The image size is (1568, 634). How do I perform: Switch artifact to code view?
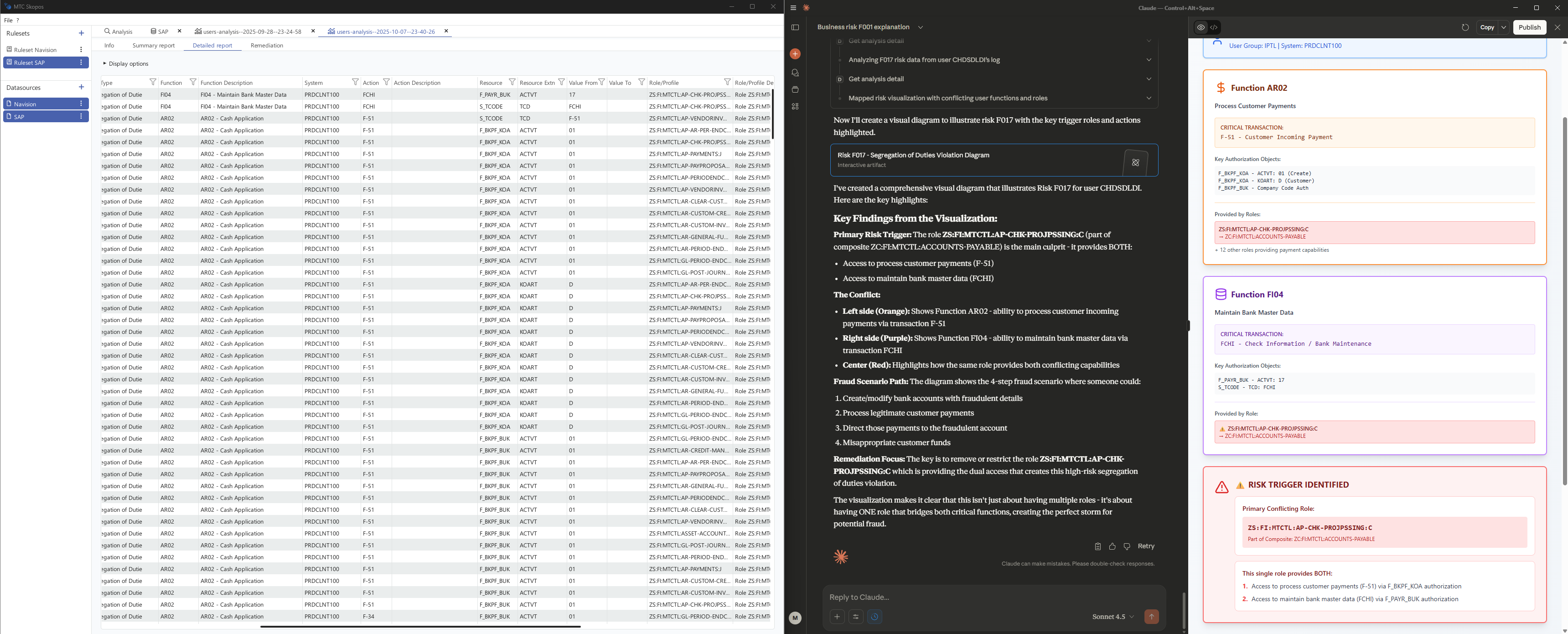pyautogui.click(x=1214, y=27)
